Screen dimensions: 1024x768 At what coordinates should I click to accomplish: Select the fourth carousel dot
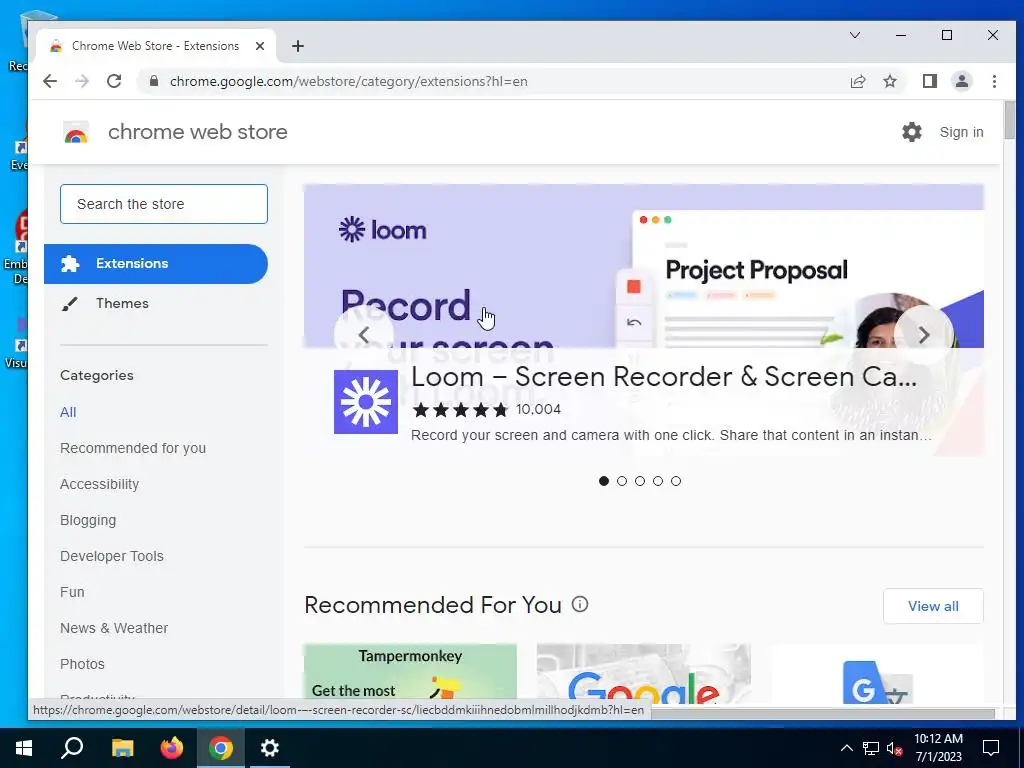point(658,481)
